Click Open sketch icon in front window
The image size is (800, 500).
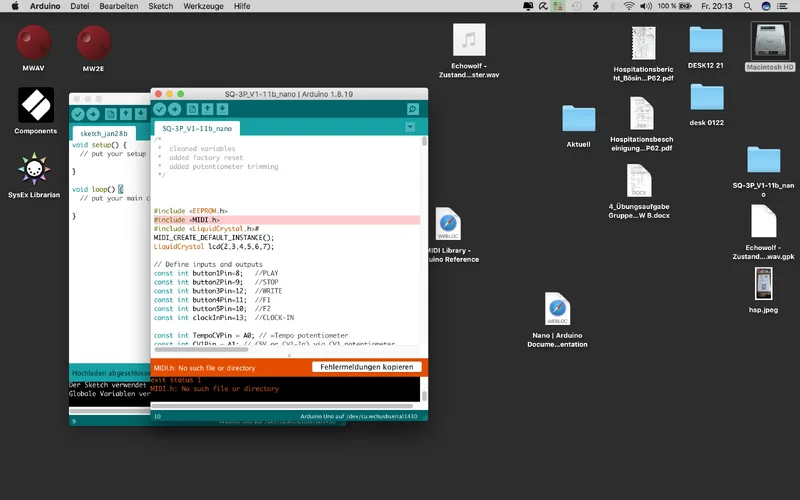(208, 109)
